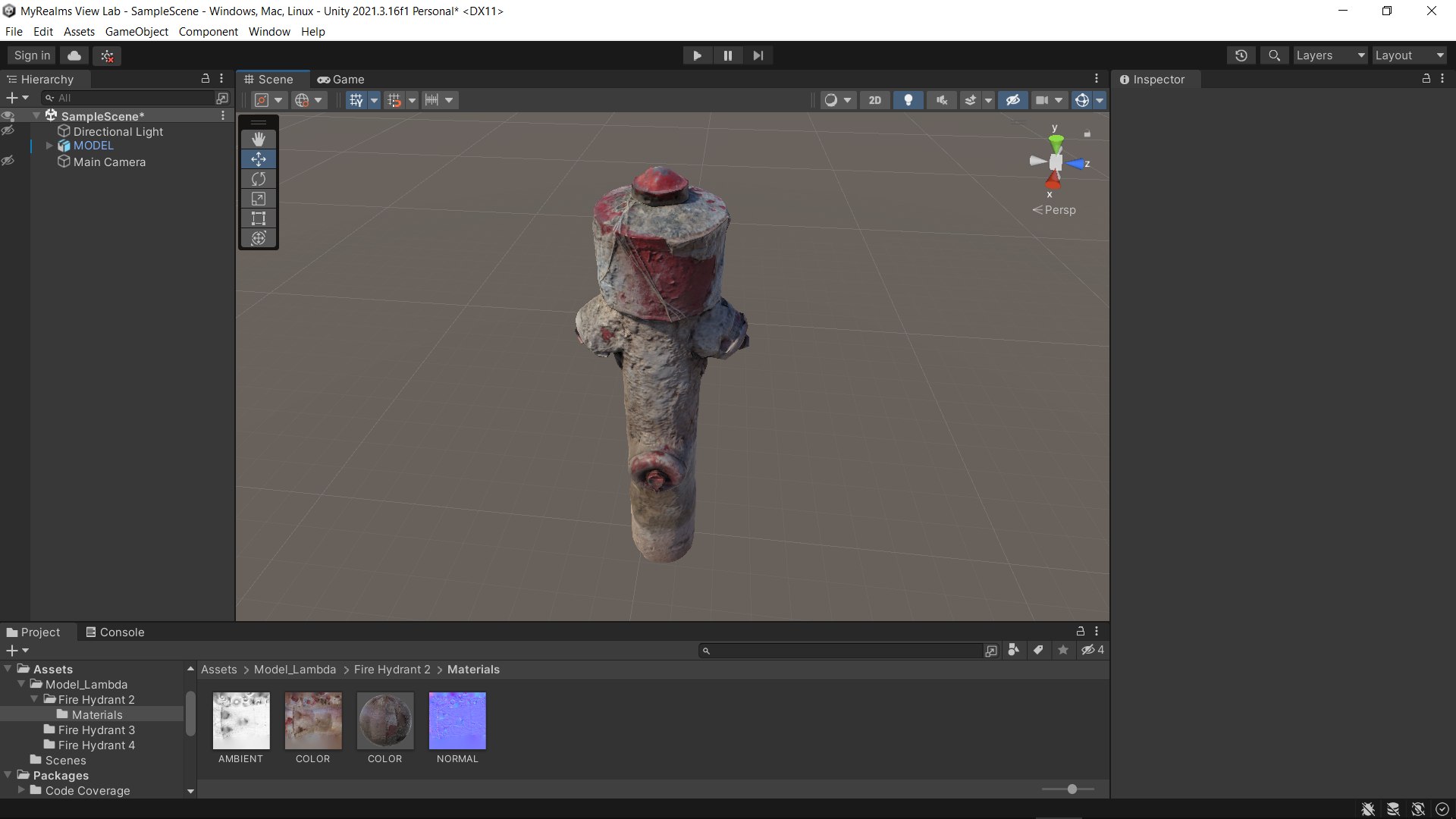
Task: Click the debug mode icon in status bar
Action: click(1368, 809)
